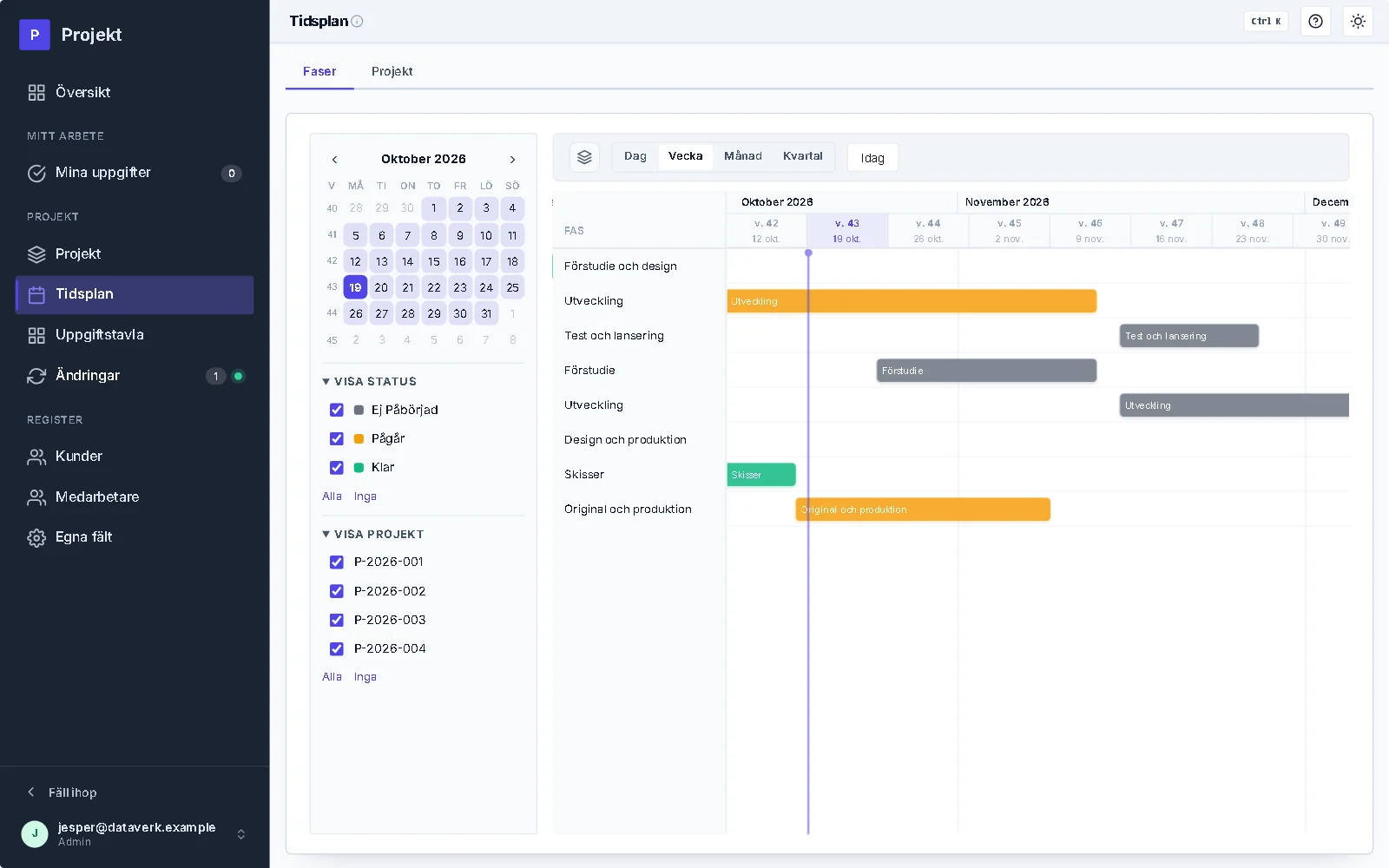The image size is (1389, 868).
Task: Toggle light theme sun icon
Action: point(1358,22)
